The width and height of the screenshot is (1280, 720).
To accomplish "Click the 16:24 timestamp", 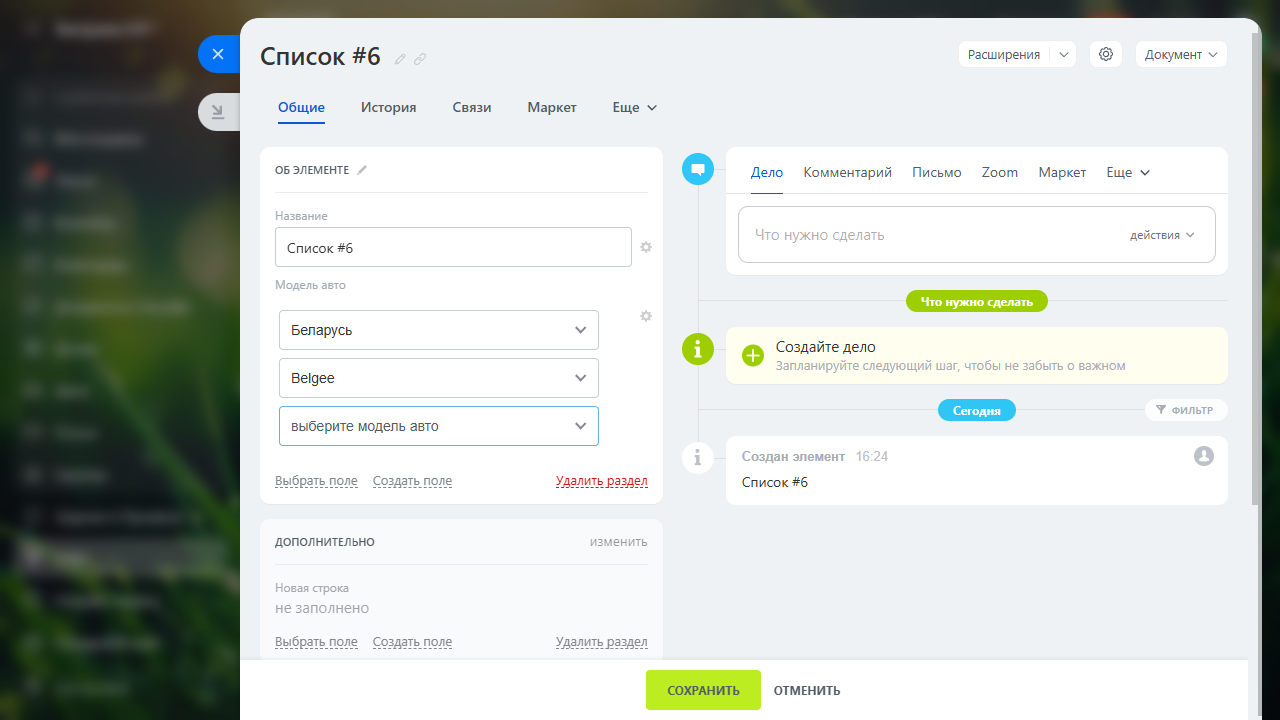I will point(872,456).
